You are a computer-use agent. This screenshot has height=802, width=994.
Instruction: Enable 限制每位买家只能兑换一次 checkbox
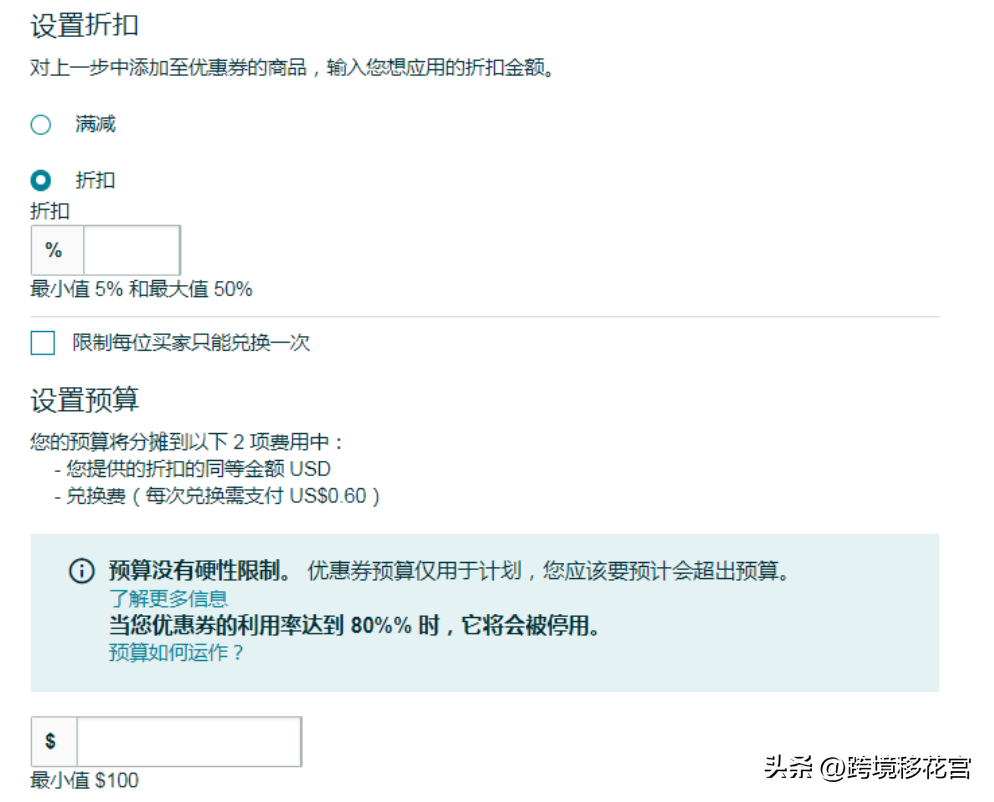point(42,343)
